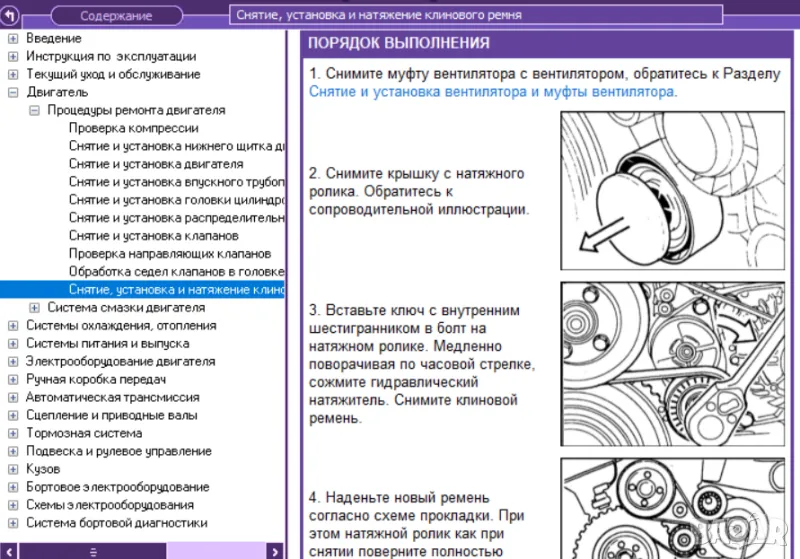Expand the Введение tree node

13,39
